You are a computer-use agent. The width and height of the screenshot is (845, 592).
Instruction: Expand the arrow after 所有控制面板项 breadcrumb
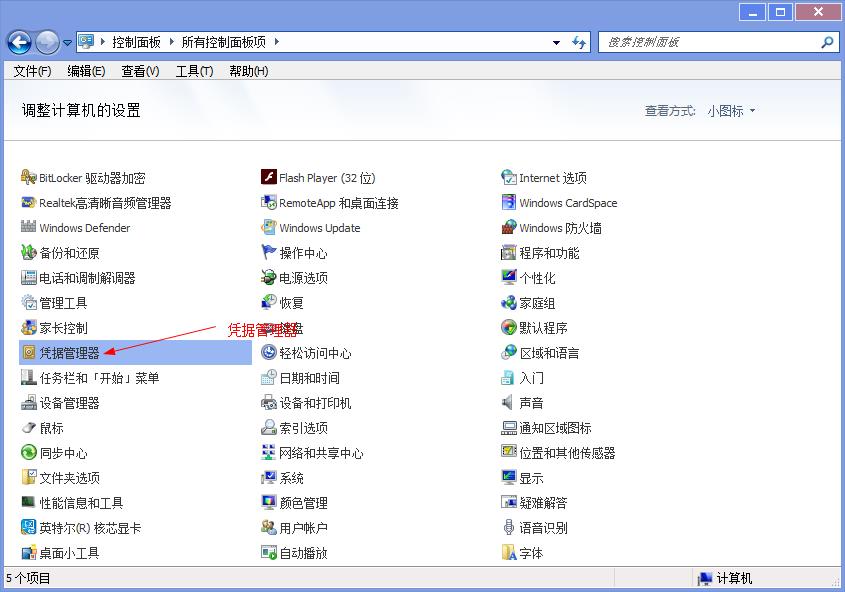[276, 41]
